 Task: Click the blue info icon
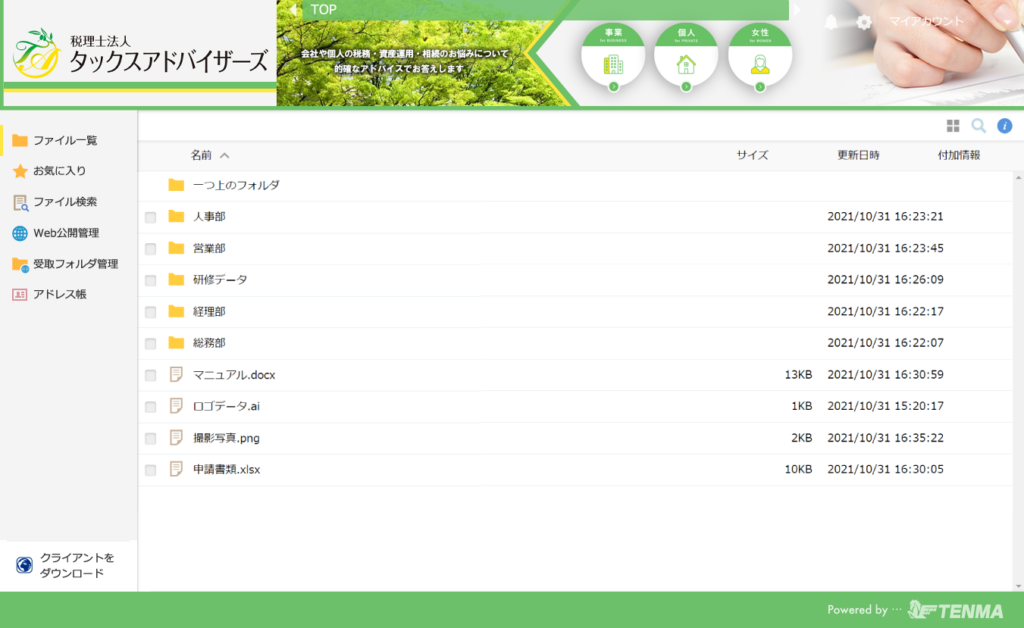tap(1004, 126)
